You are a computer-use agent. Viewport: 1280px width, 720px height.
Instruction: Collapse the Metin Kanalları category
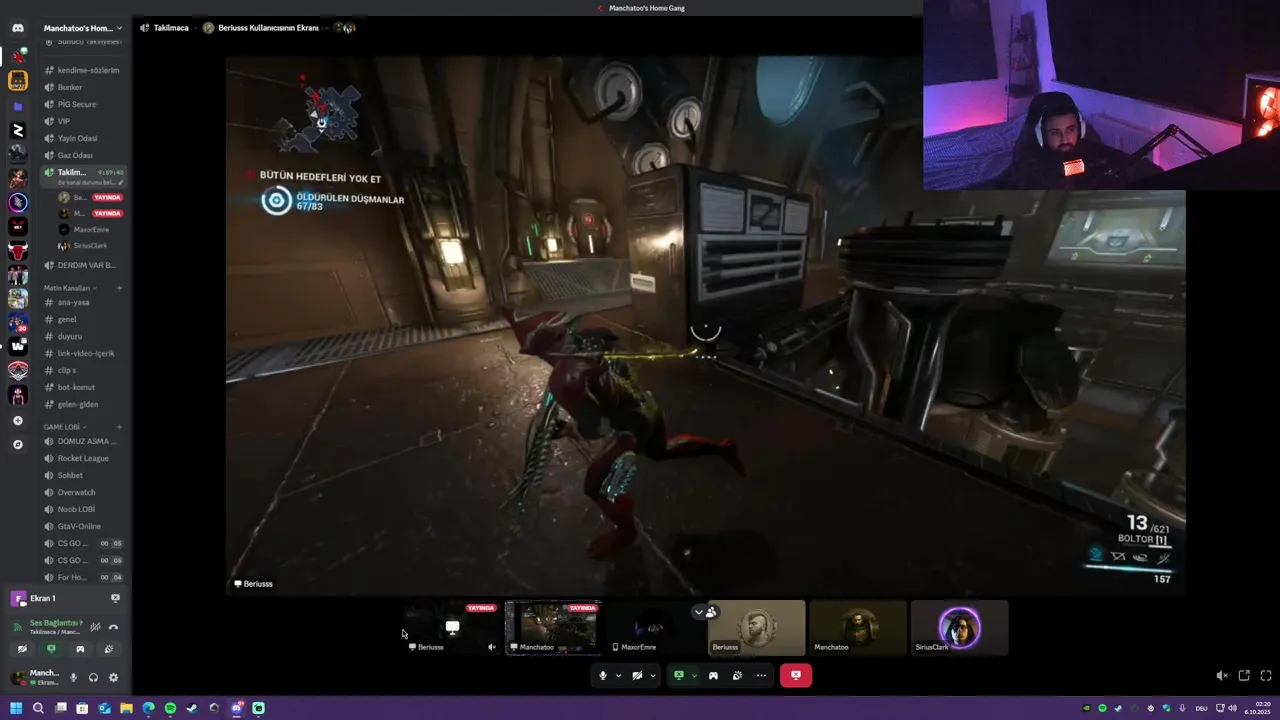69,288
